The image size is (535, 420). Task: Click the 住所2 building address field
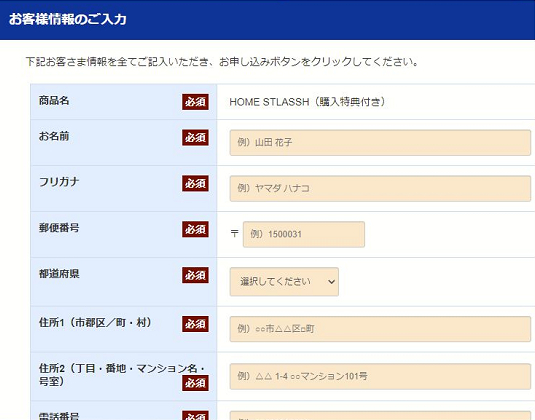(380, 376)
